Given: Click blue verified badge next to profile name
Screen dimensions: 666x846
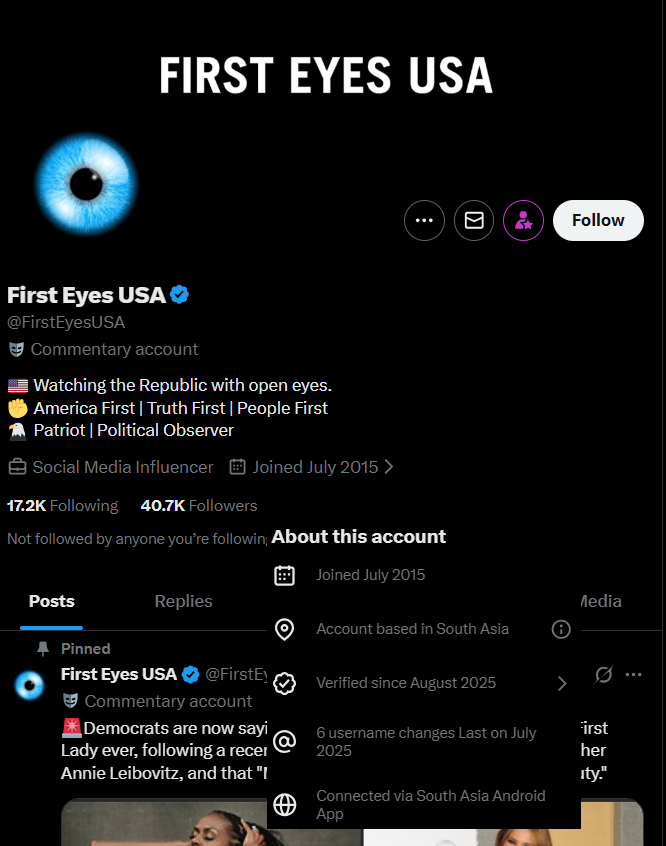Looking at the screenshot, I should click(179, 295).
